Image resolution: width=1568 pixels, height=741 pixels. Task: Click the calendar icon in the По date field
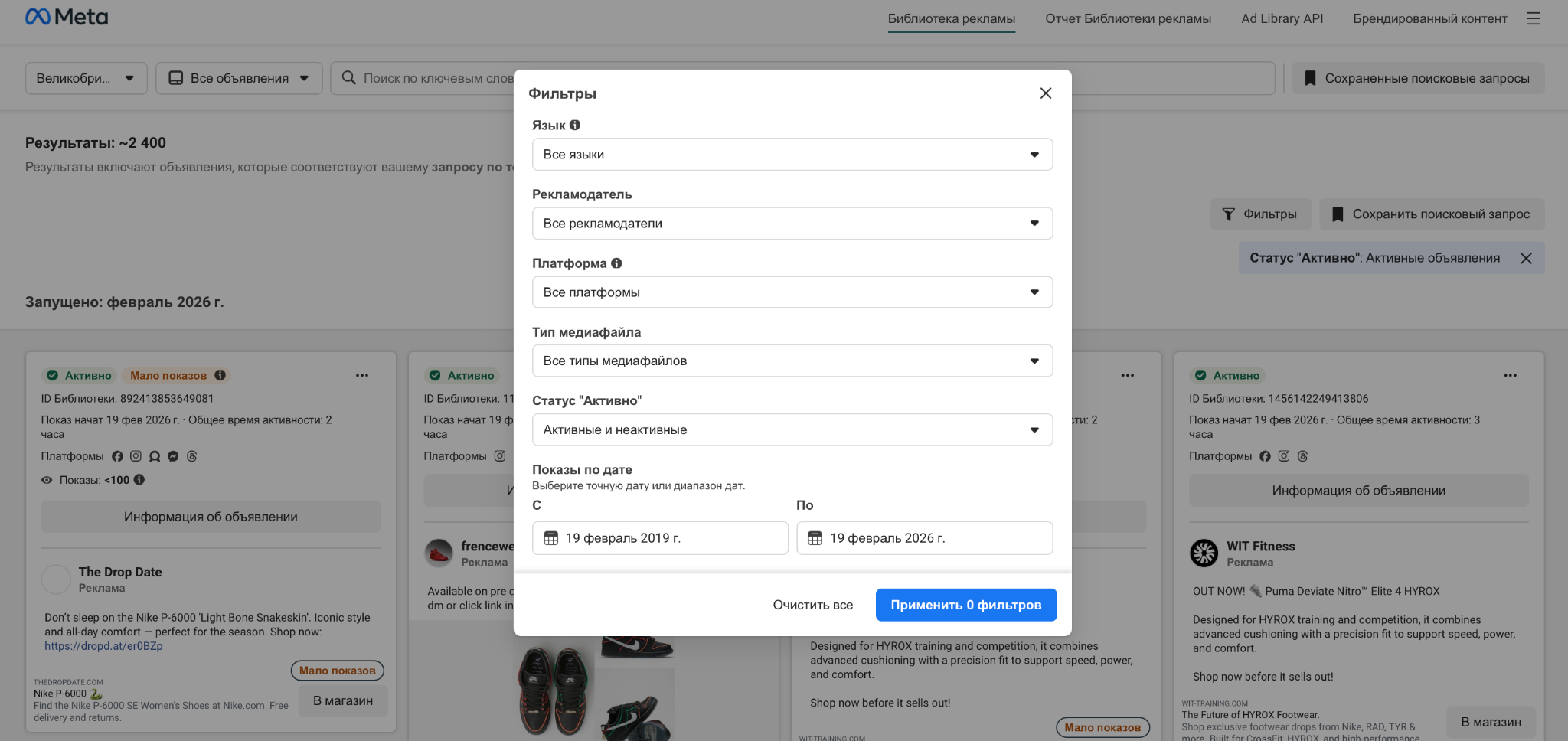tap(815, 538)
